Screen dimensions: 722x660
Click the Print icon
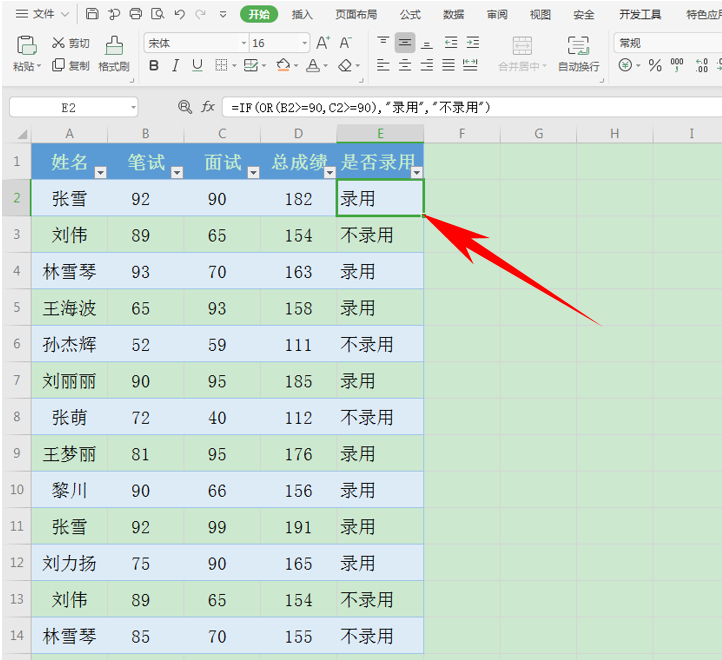pyautogui.click(x=136, y=14)
